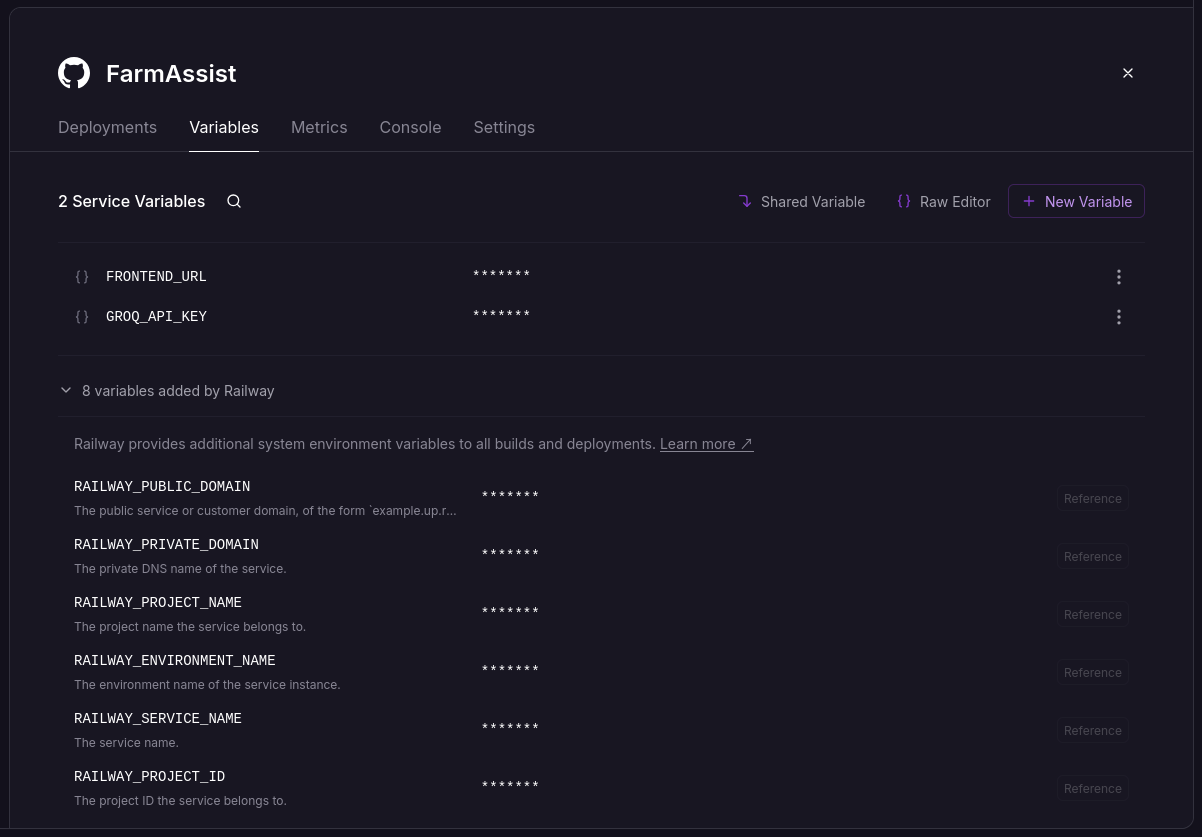Screen dimensions: 1202x837
Task: Click the braces icon beside FRONTEND_URL
Action: click(x=82, y=277)
